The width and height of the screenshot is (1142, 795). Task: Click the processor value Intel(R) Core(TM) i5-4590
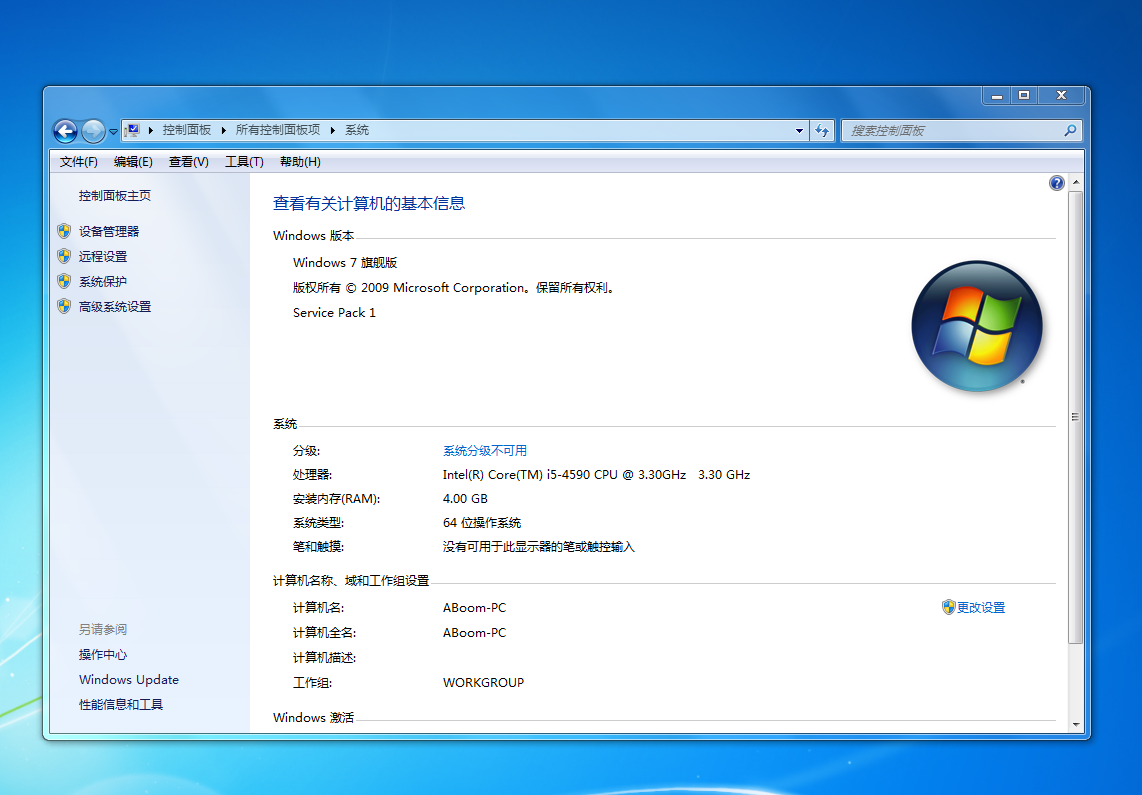tap(596, 475)
